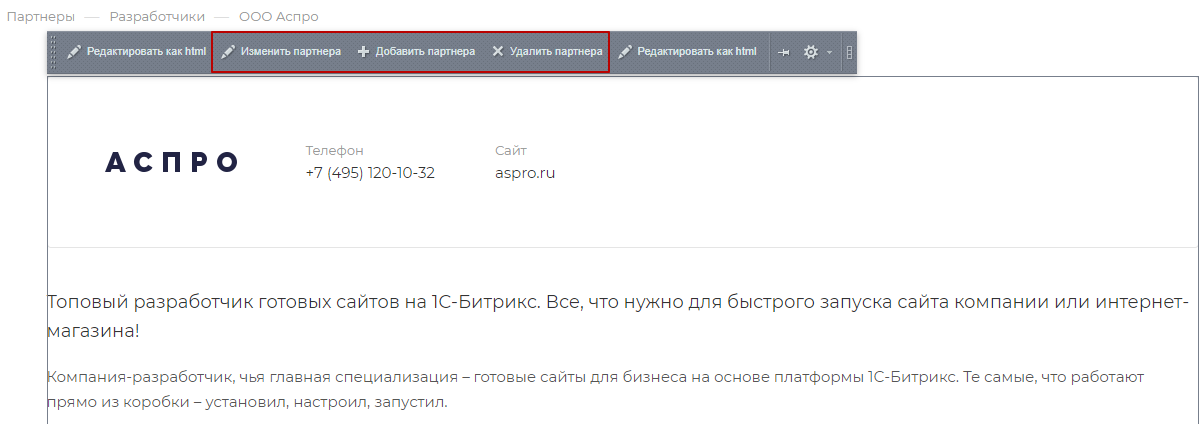
Task: Click the toolbar's left dotted drag handle
Action: tap(54, 52)
